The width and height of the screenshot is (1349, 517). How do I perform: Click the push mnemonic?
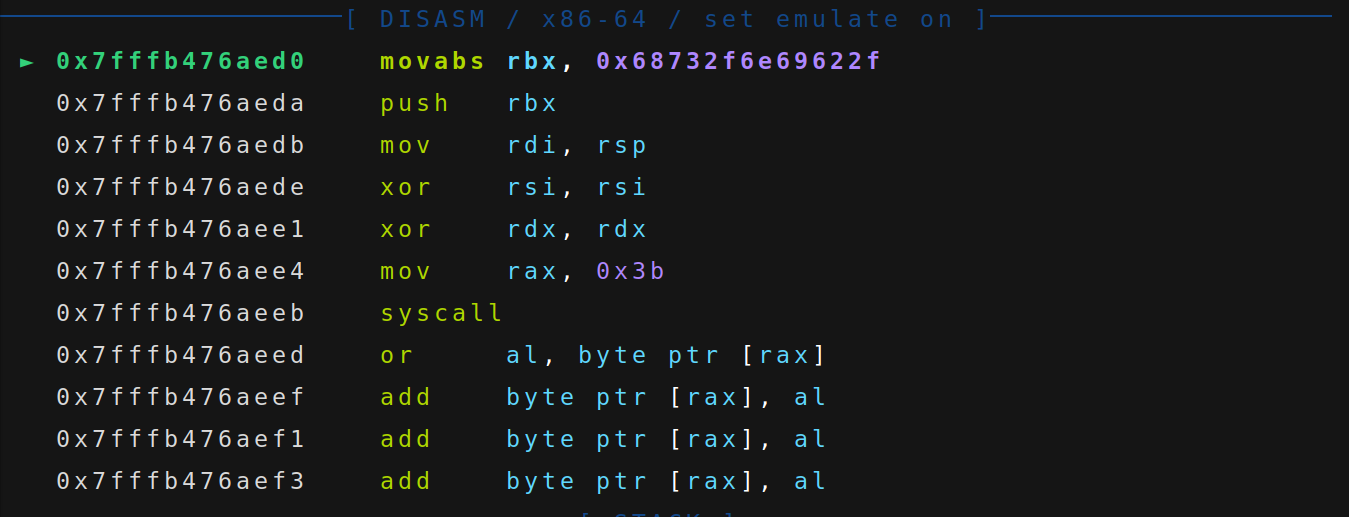coord(414,104)
